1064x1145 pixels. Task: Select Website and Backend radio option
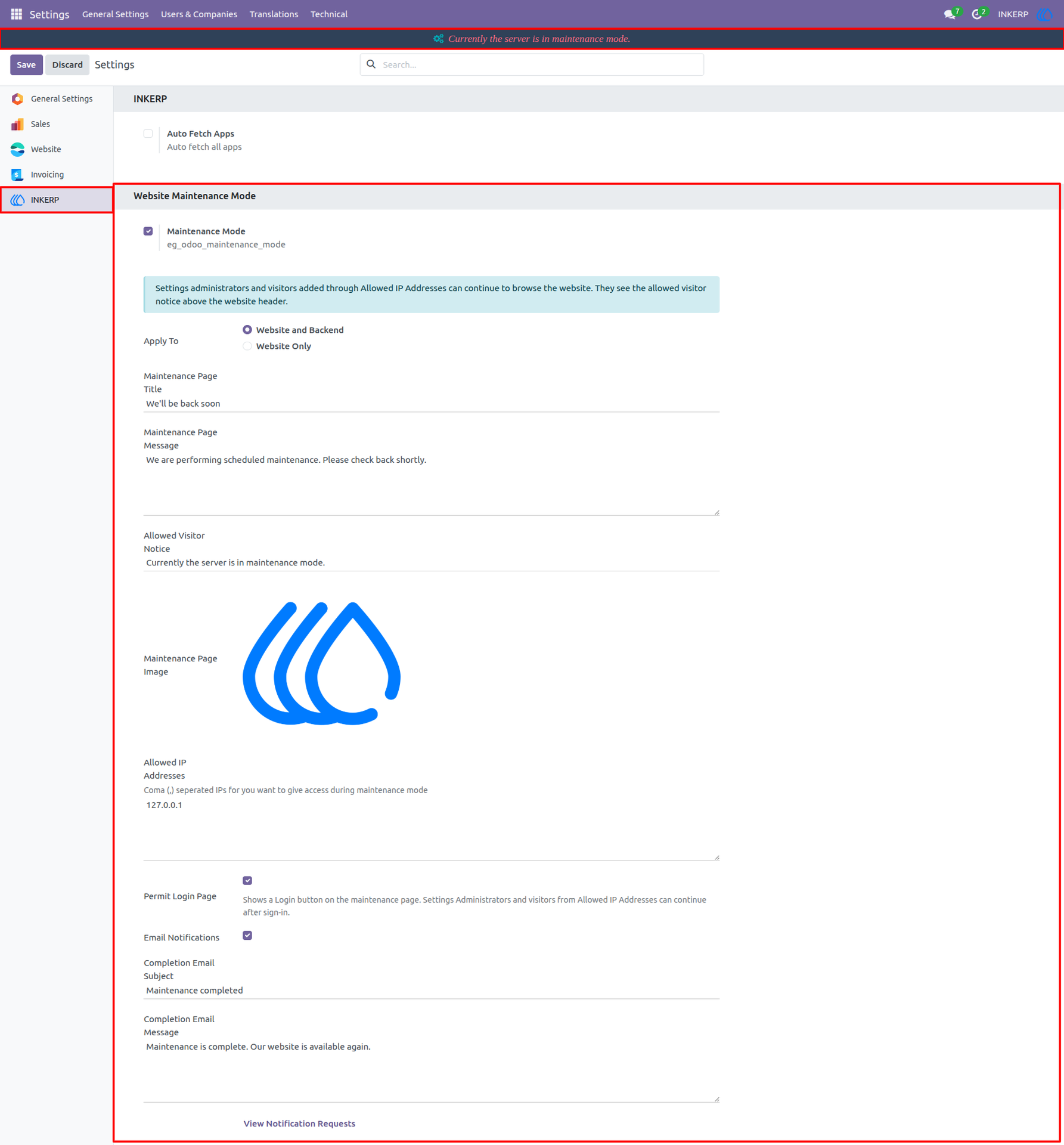pos(247,330)
